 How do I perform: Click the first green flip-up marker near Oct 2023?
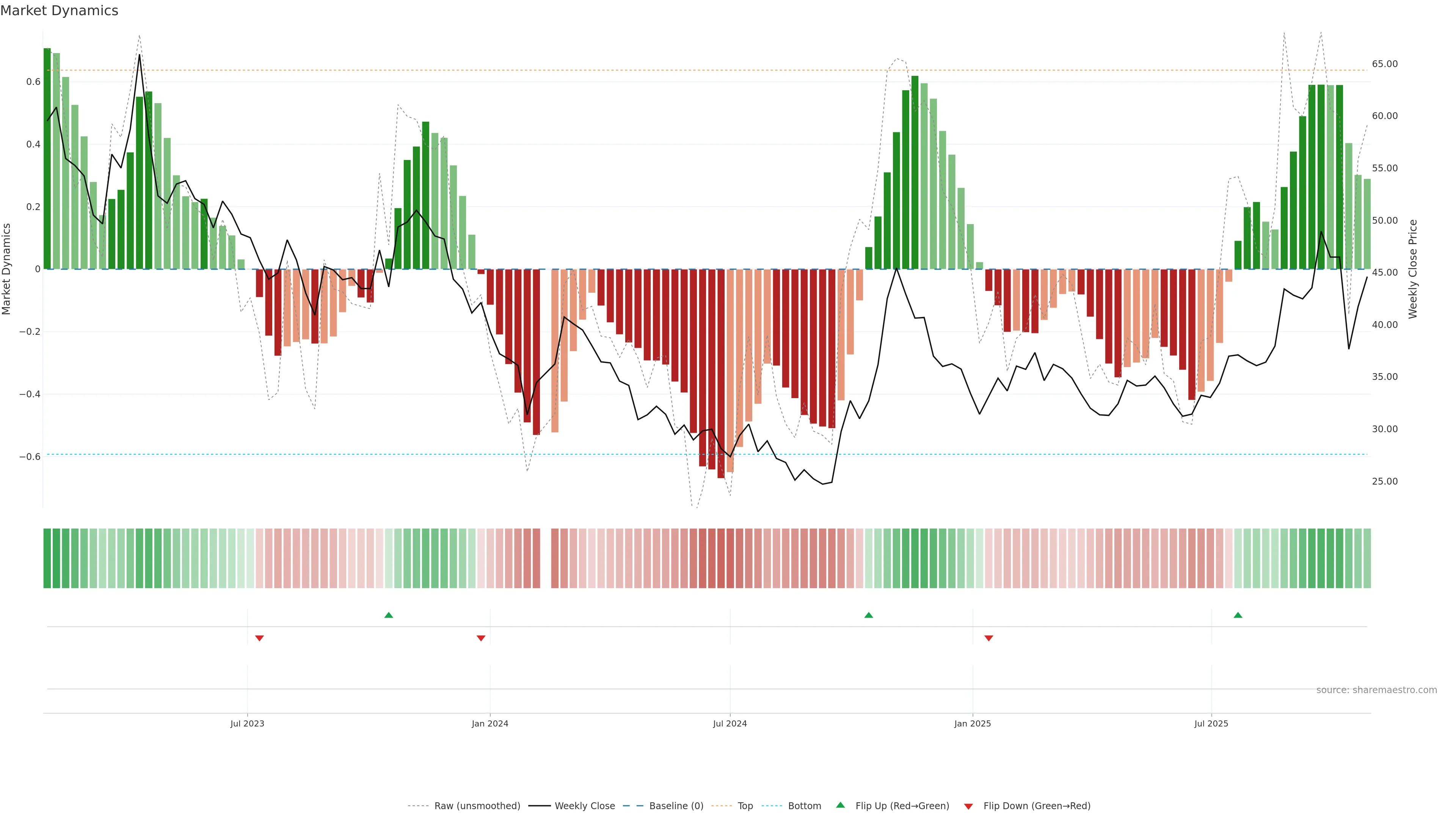pos(388,615)
